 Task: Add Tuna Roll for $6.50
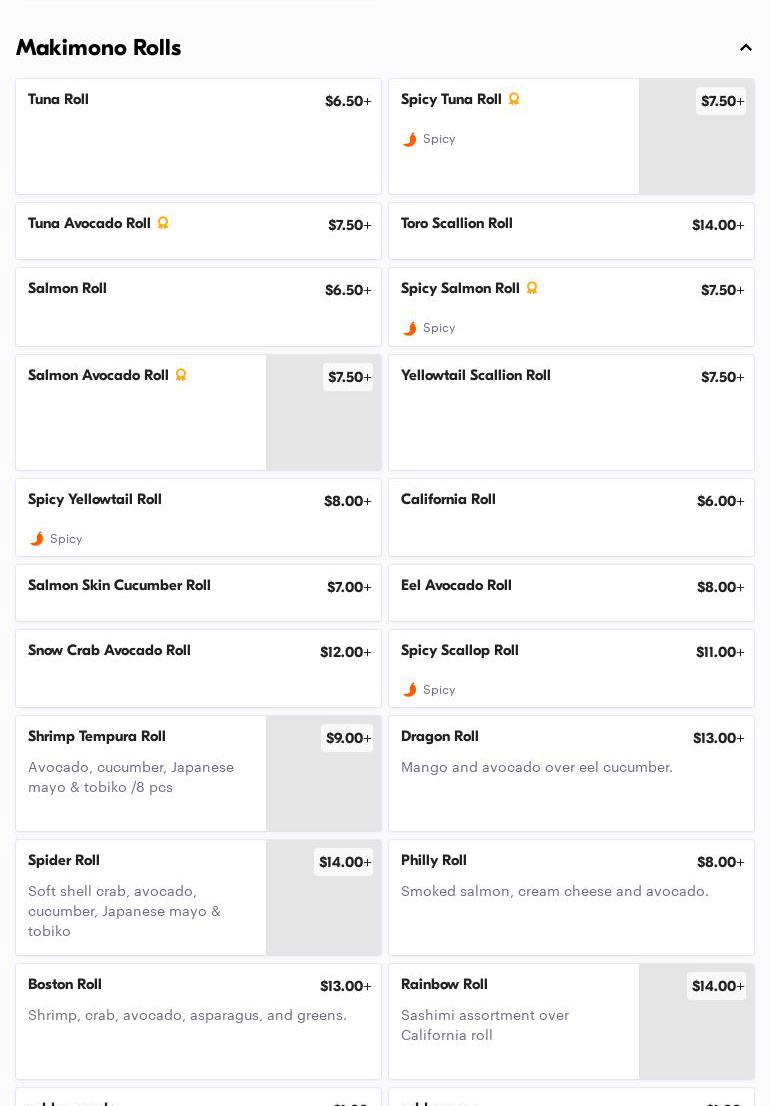[348, 101]
